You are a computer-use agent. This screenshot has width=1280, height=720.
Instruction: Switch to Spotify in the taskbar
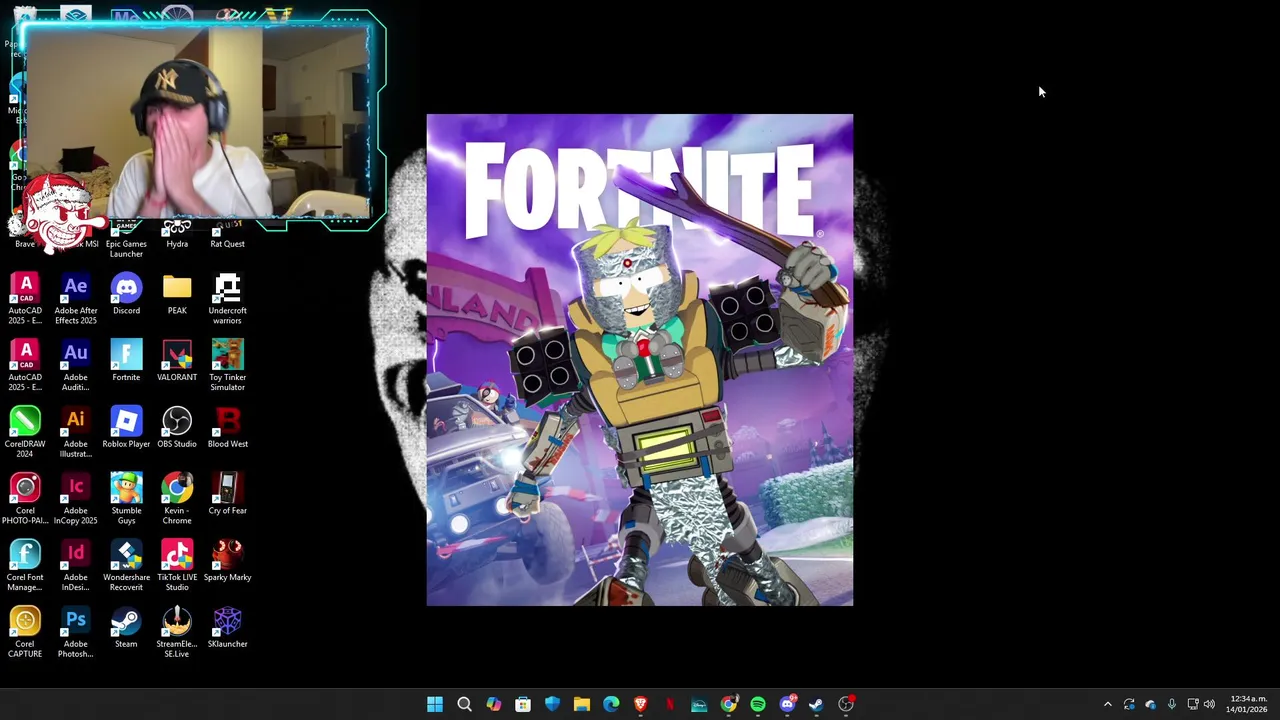(758, 704)
